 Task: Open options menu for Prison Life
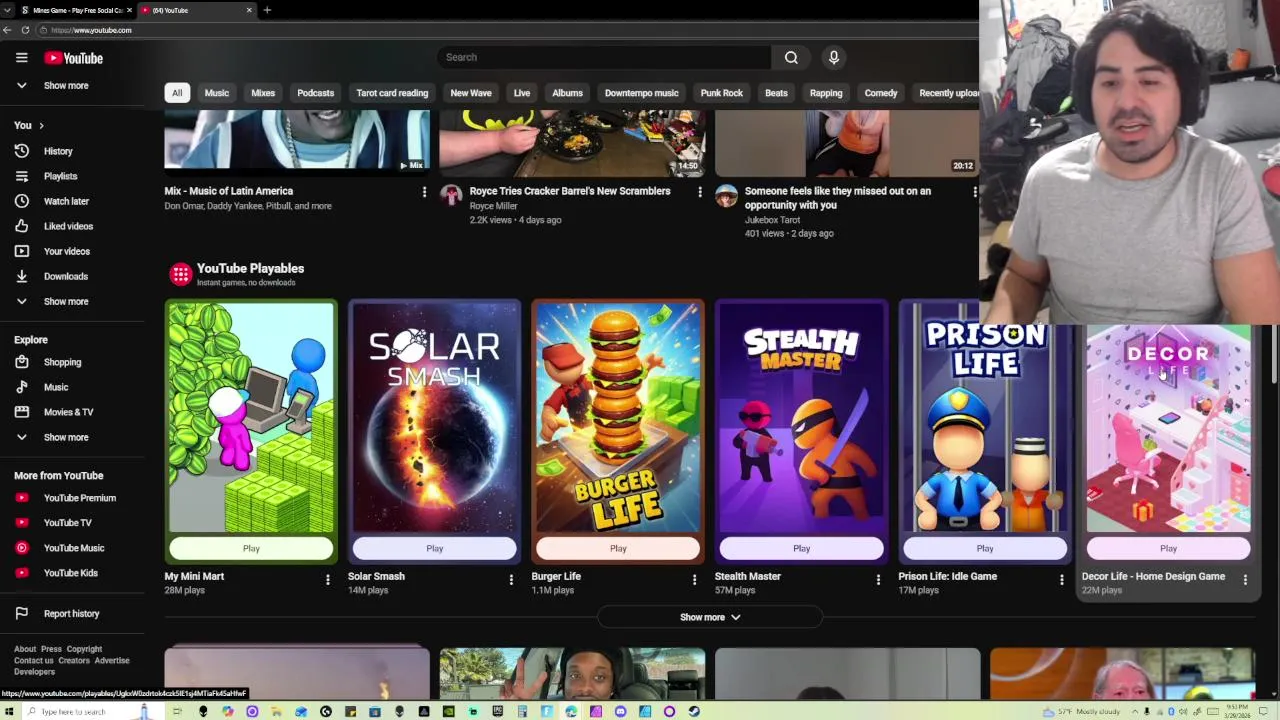(x=1061, y=579)
